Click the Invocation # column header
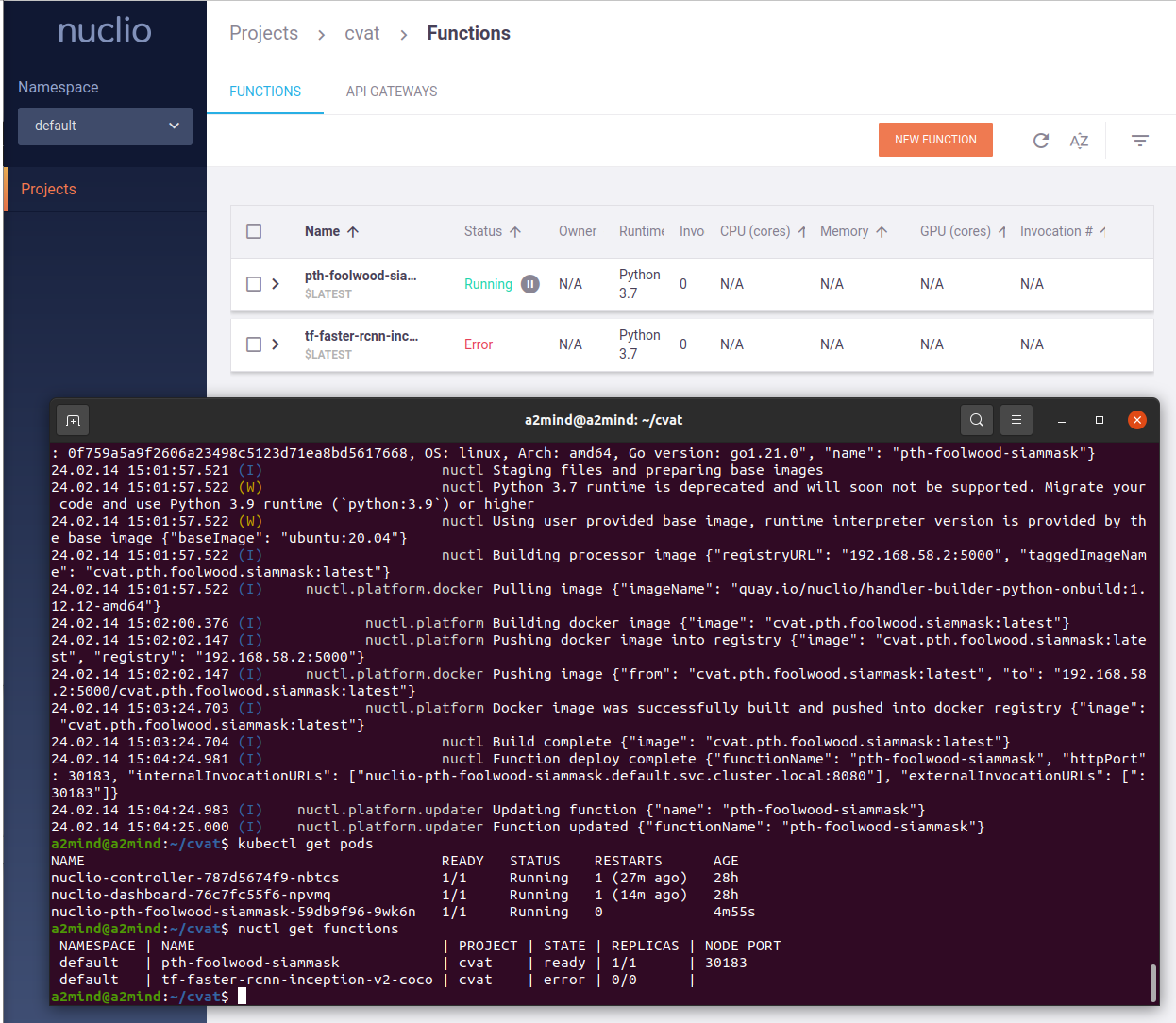 (1057, 231)
